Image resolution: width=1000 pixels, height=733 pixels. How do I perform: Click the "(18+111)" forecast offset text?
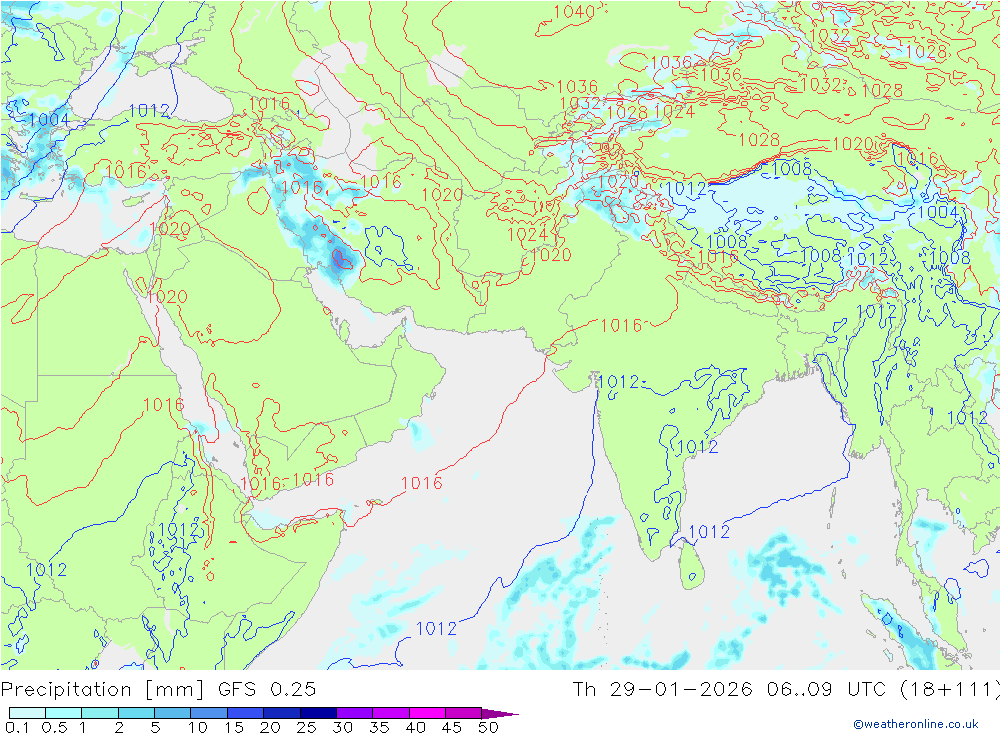pyautogui.click(x=950, y=689)
